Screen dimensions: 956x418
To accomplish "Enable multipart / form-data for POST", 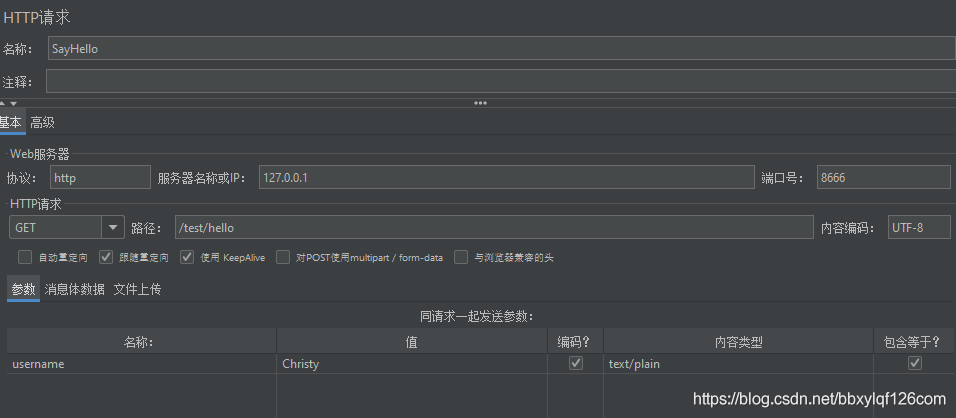I will [283, 257].
